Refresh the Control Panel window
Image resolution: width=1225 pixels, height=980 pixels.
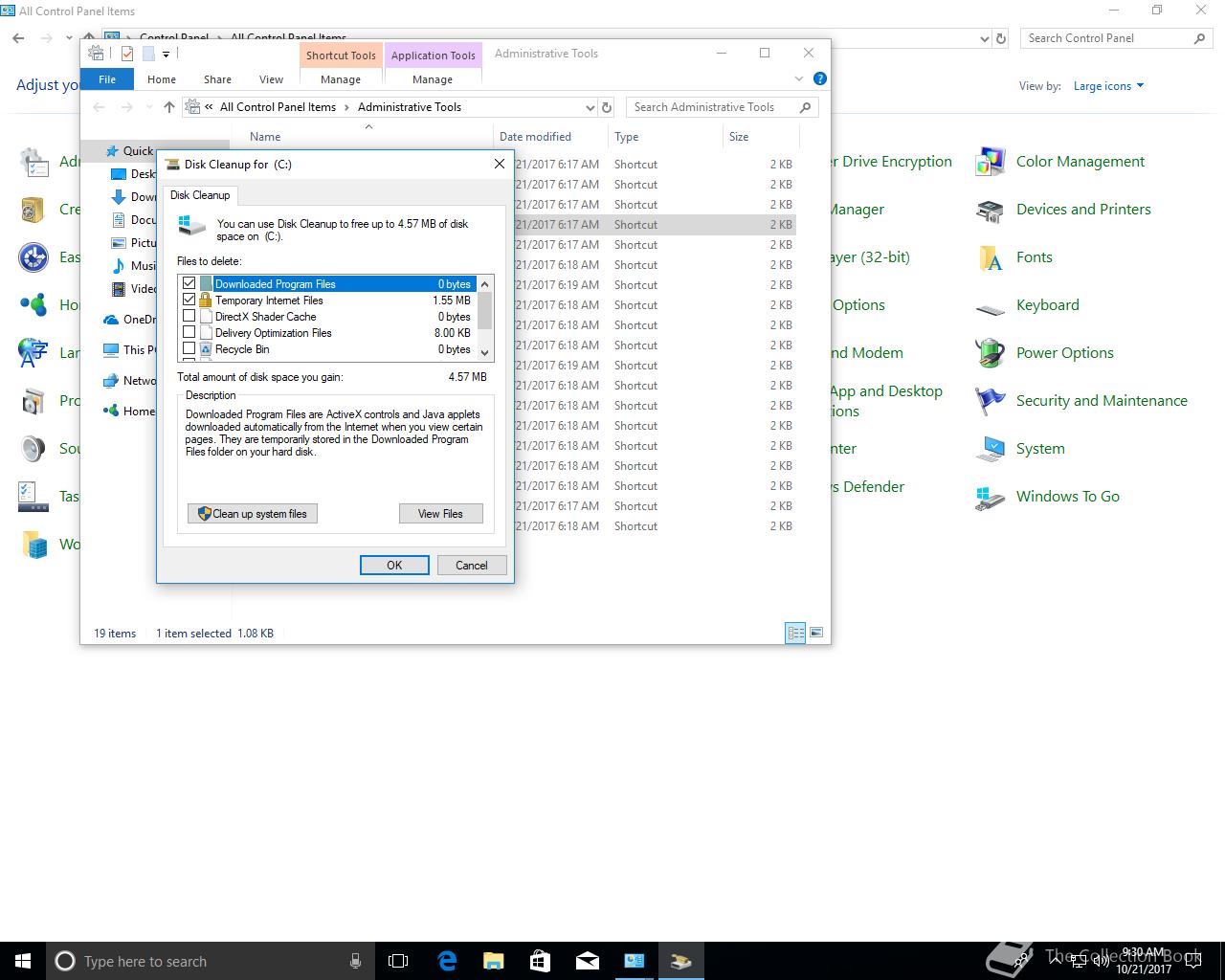(x=1001, y=39)
